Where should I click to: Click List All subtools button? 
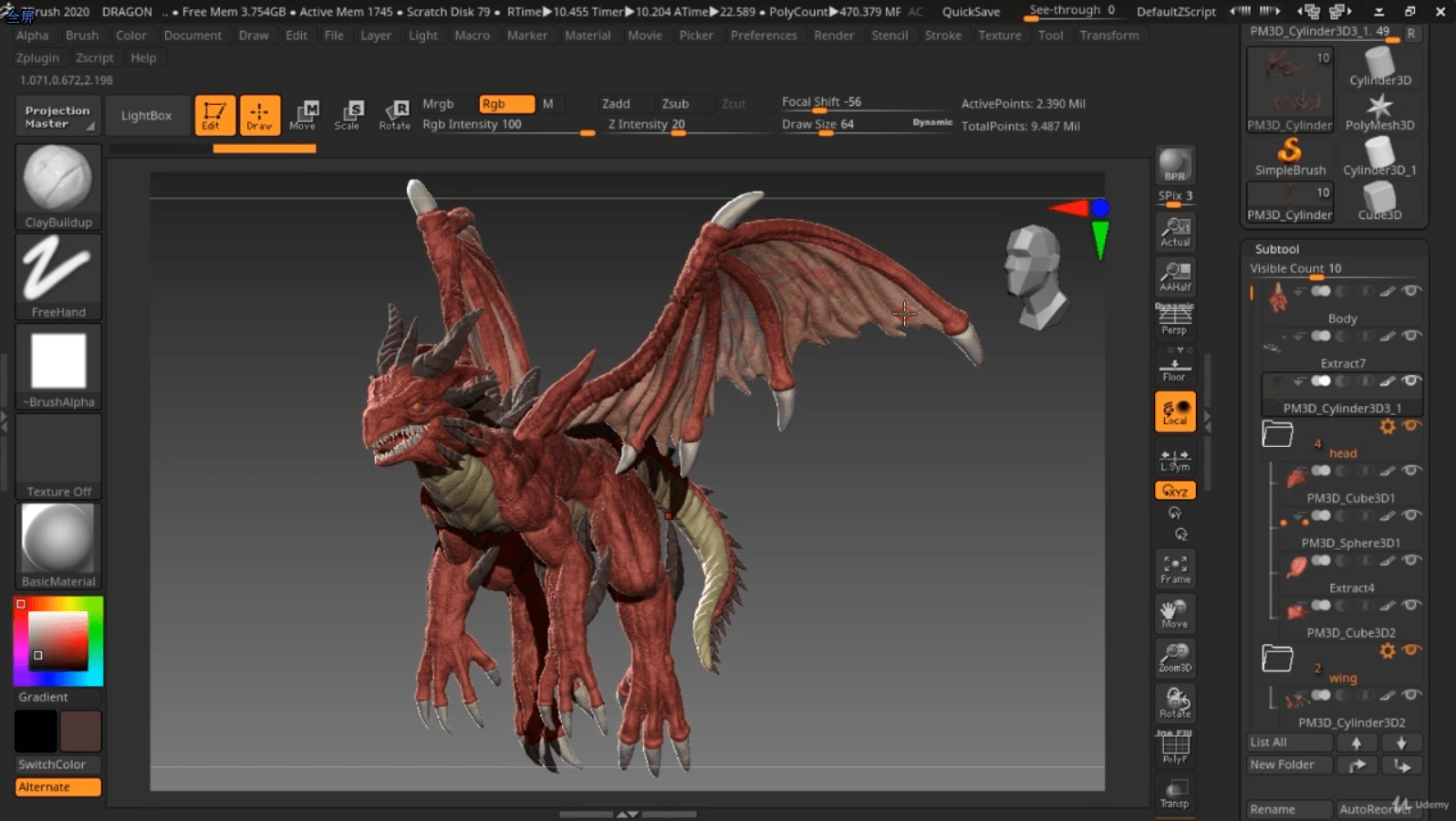click(1289, 742)
